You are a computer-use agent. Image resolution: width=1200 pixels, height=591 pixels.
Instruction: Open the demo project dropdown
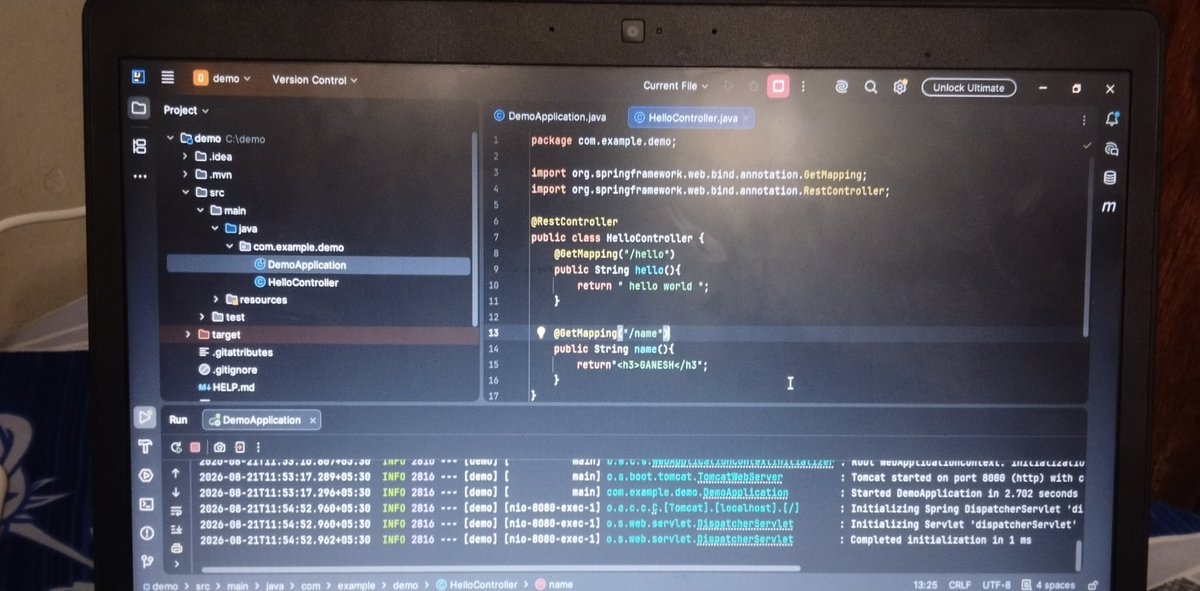point(222,78)
